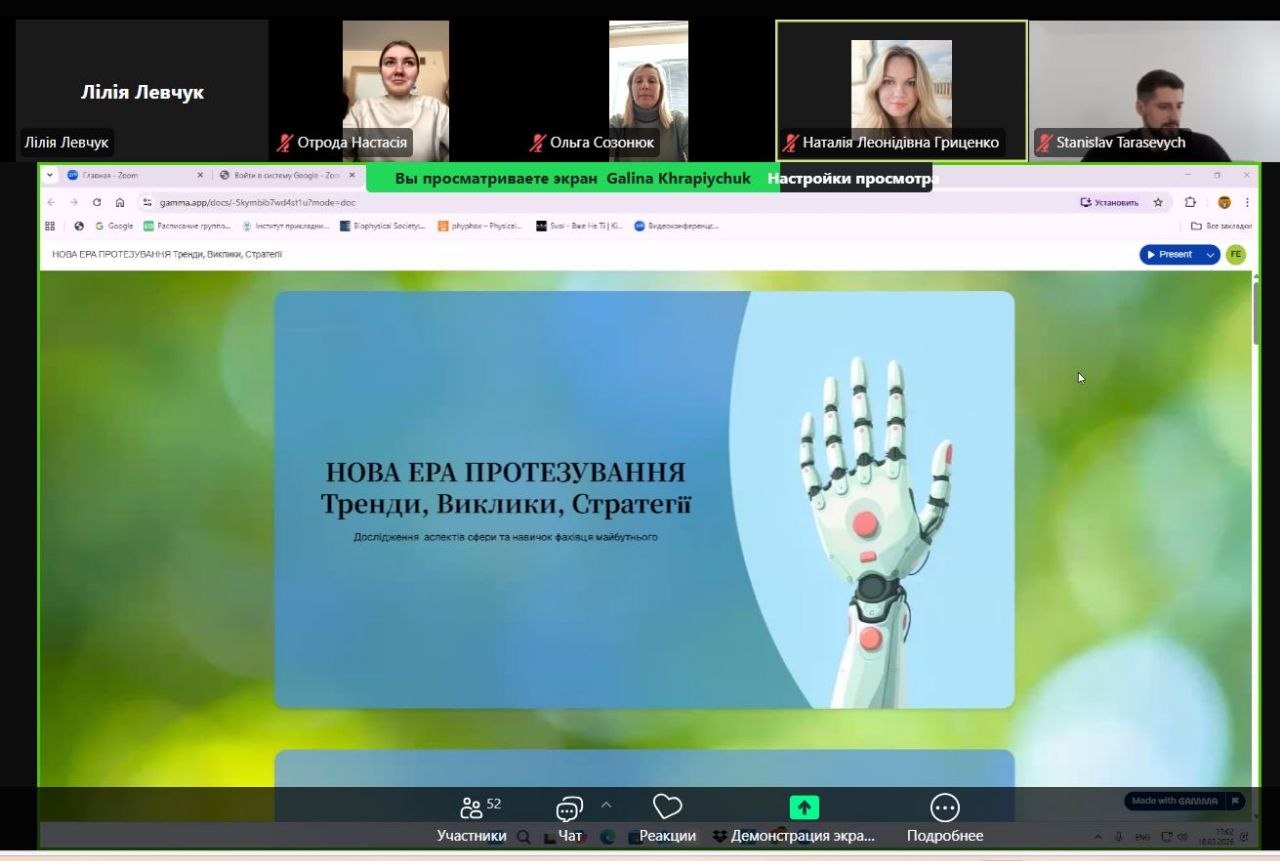Click the green share screen icon

803,808
